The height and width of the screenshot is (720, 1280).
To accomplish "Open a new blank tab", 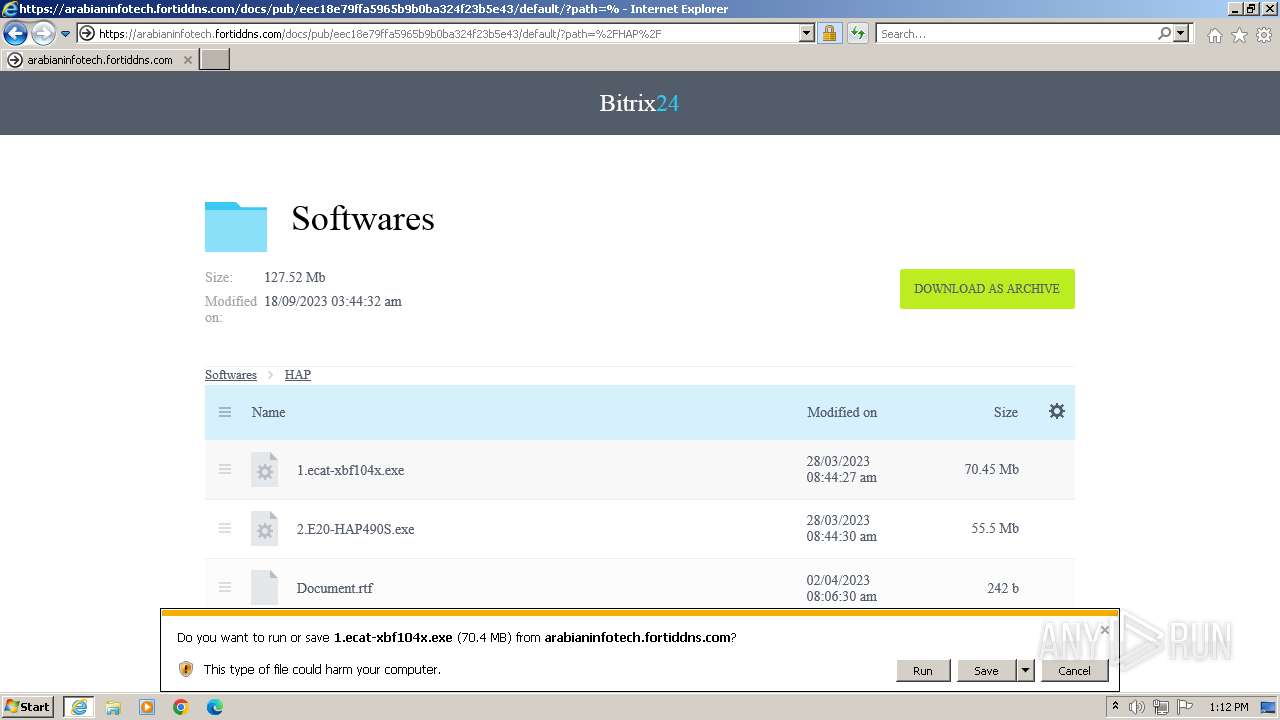I will (215, 60).
